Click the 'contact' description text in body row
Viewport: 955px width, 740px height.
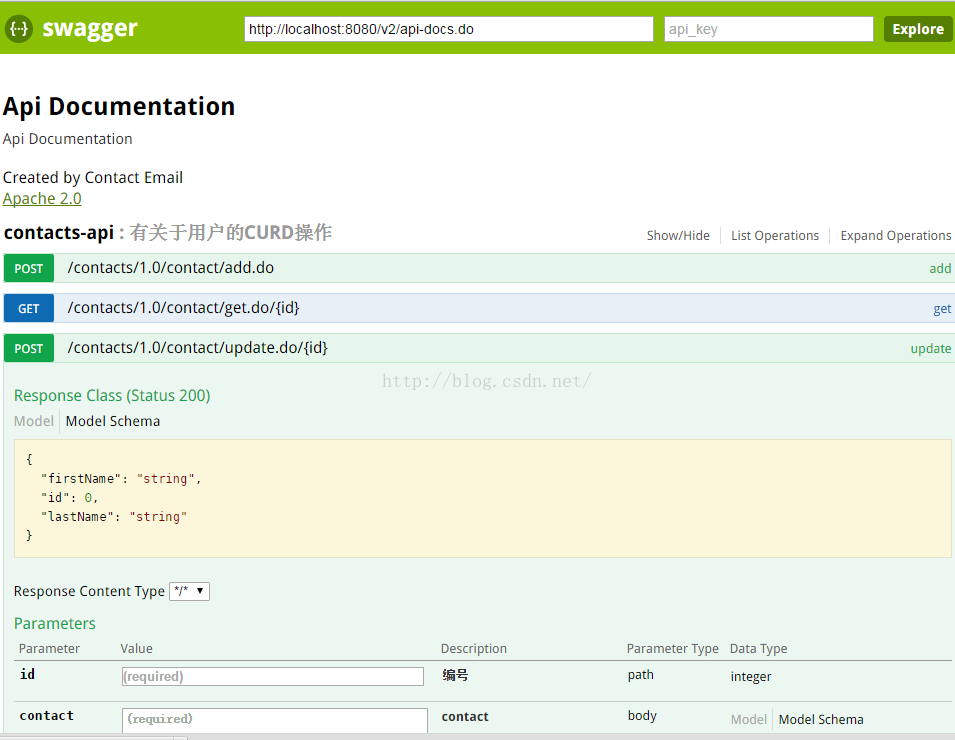[465, 717]
